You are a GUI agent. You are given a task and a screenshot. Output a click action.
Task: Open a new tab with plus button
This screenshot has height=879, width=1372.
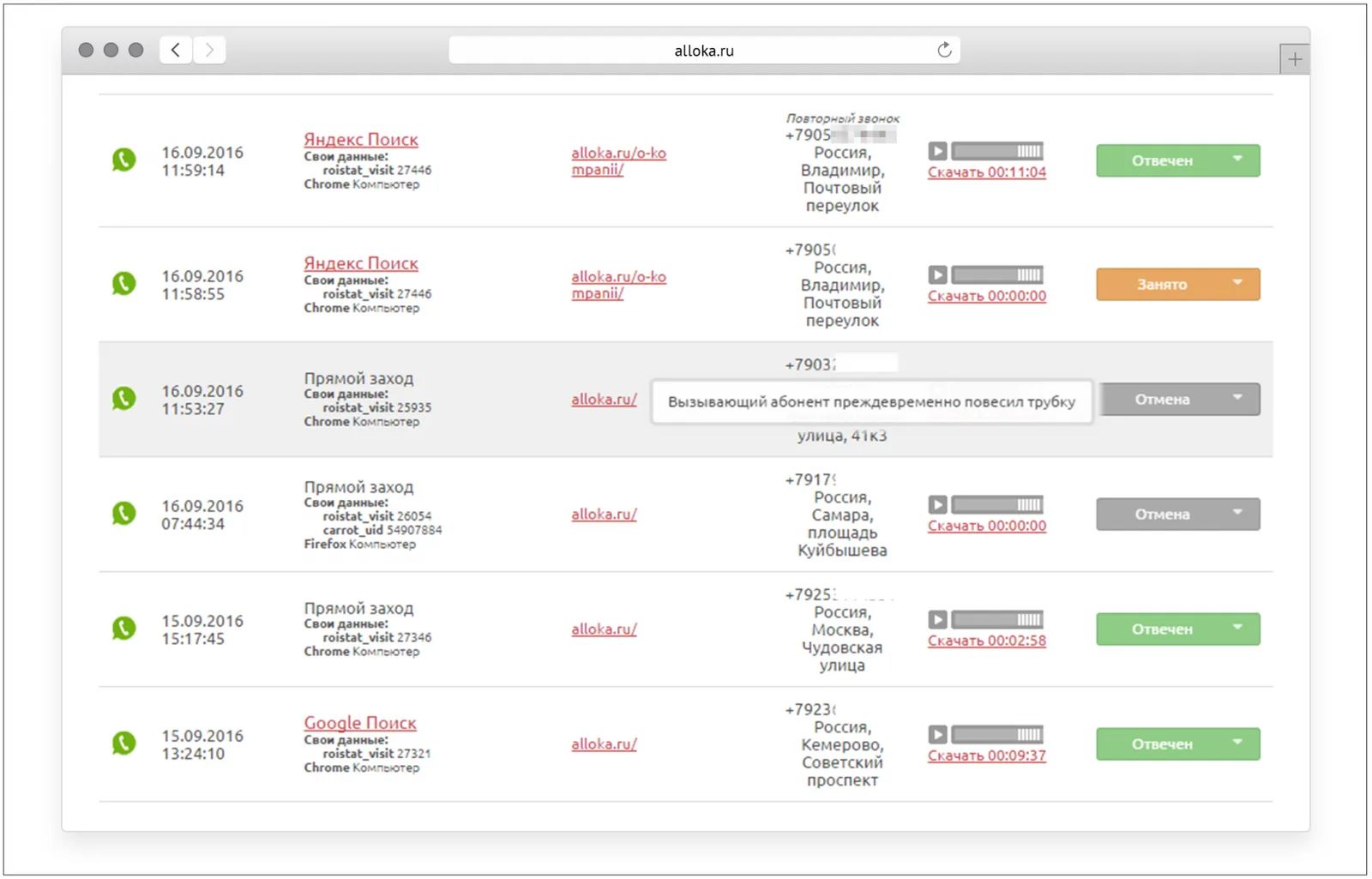[1295, 59]
